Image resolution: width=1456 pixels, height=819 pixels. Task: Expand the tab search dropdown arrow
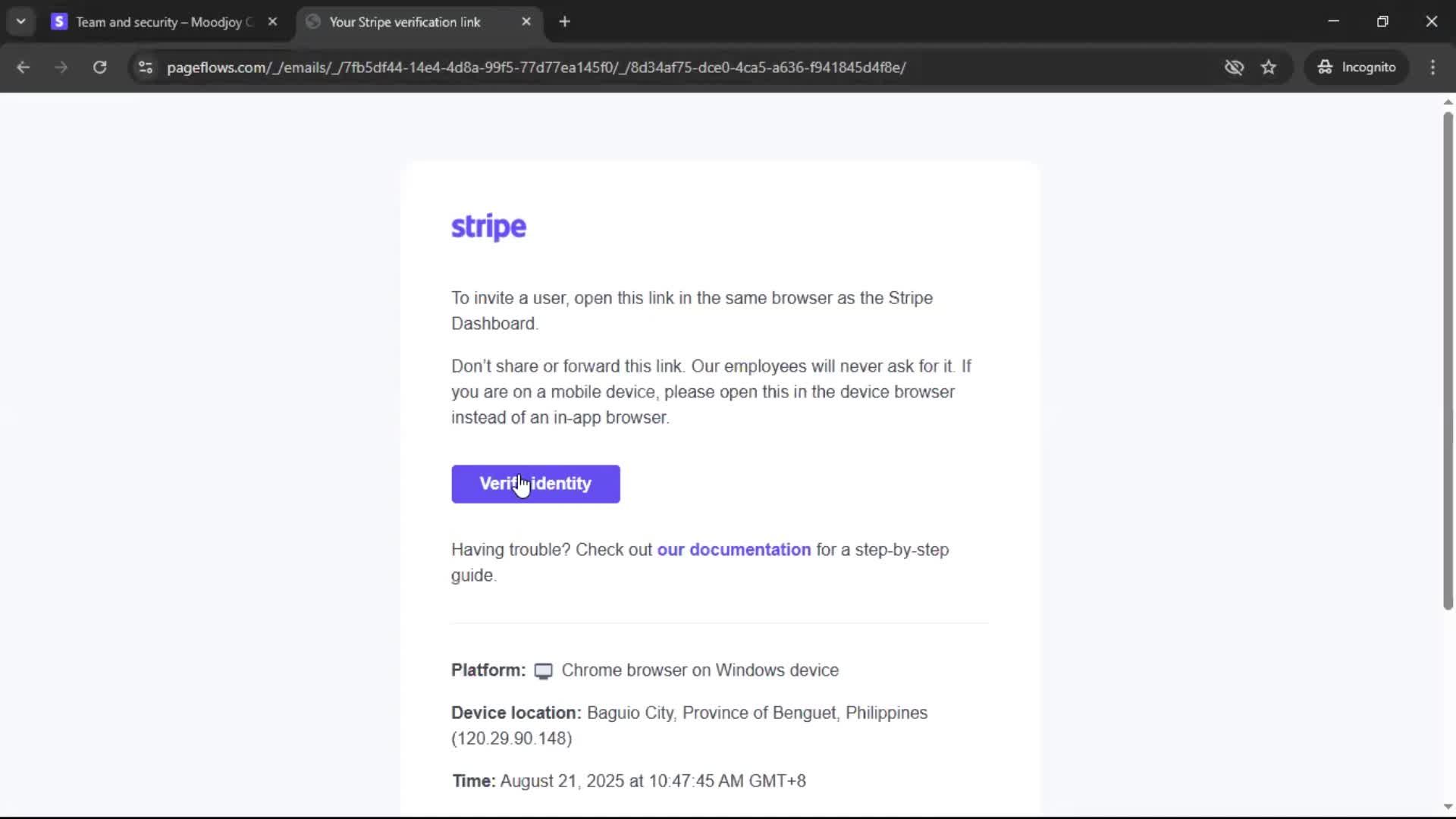pos(21,22)
